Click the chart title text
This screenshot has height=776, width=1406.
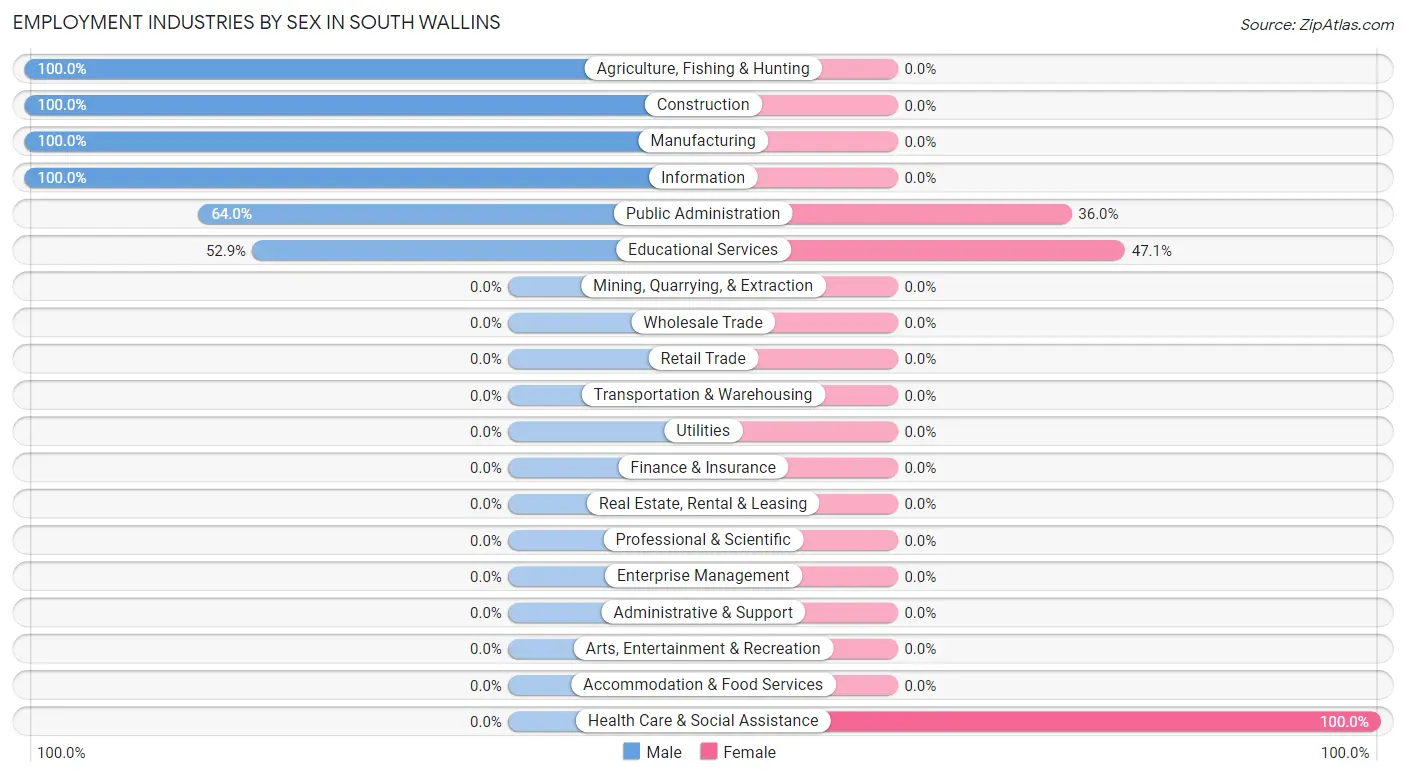[x=256, y=22]
